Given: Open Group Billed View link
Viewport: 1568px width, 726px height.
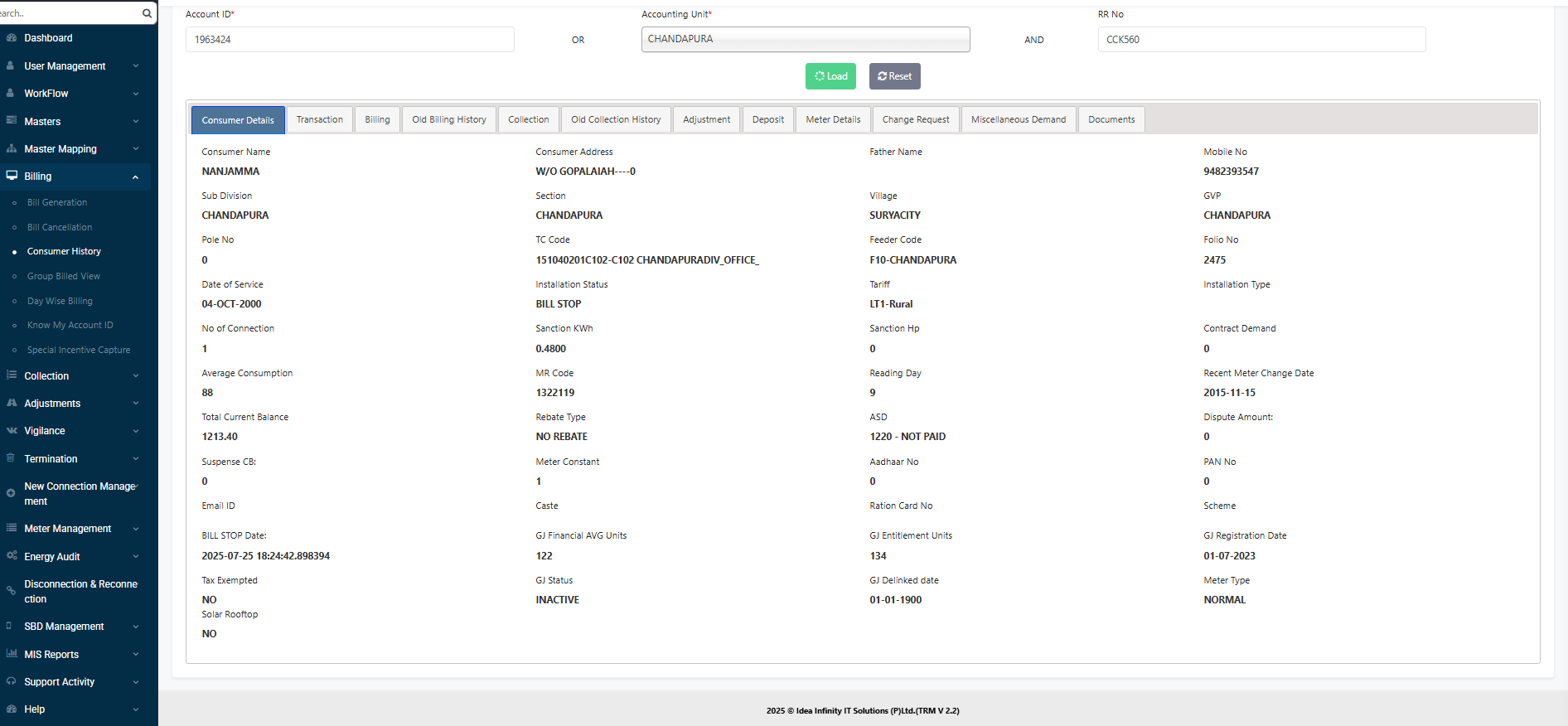Looking at the screenshot, I should [64, 276].
